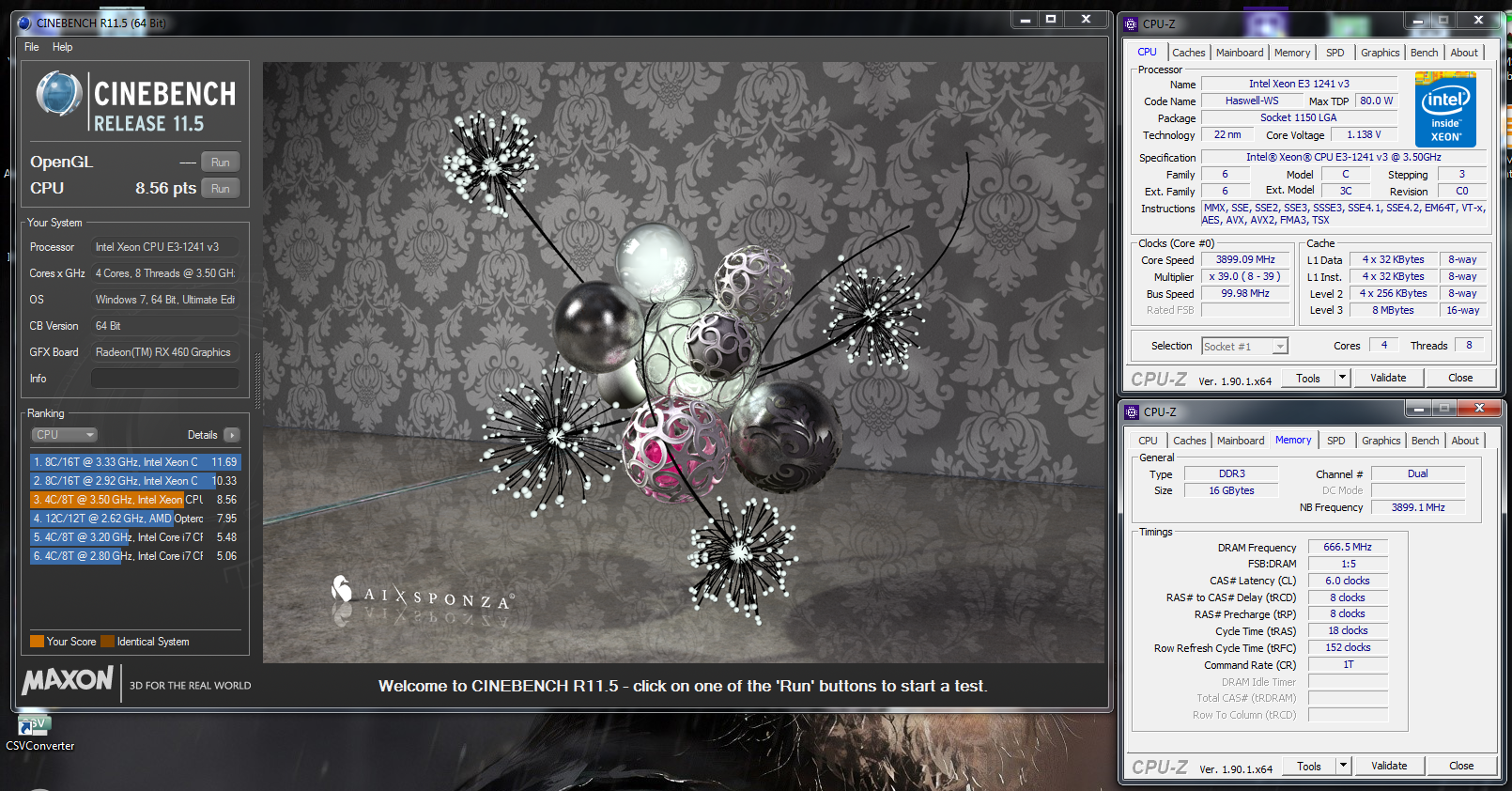The width and height of the screenshot is (1512, 791).
Task: Minimize the lower CPU-Z window
Action: point(1418,408)
